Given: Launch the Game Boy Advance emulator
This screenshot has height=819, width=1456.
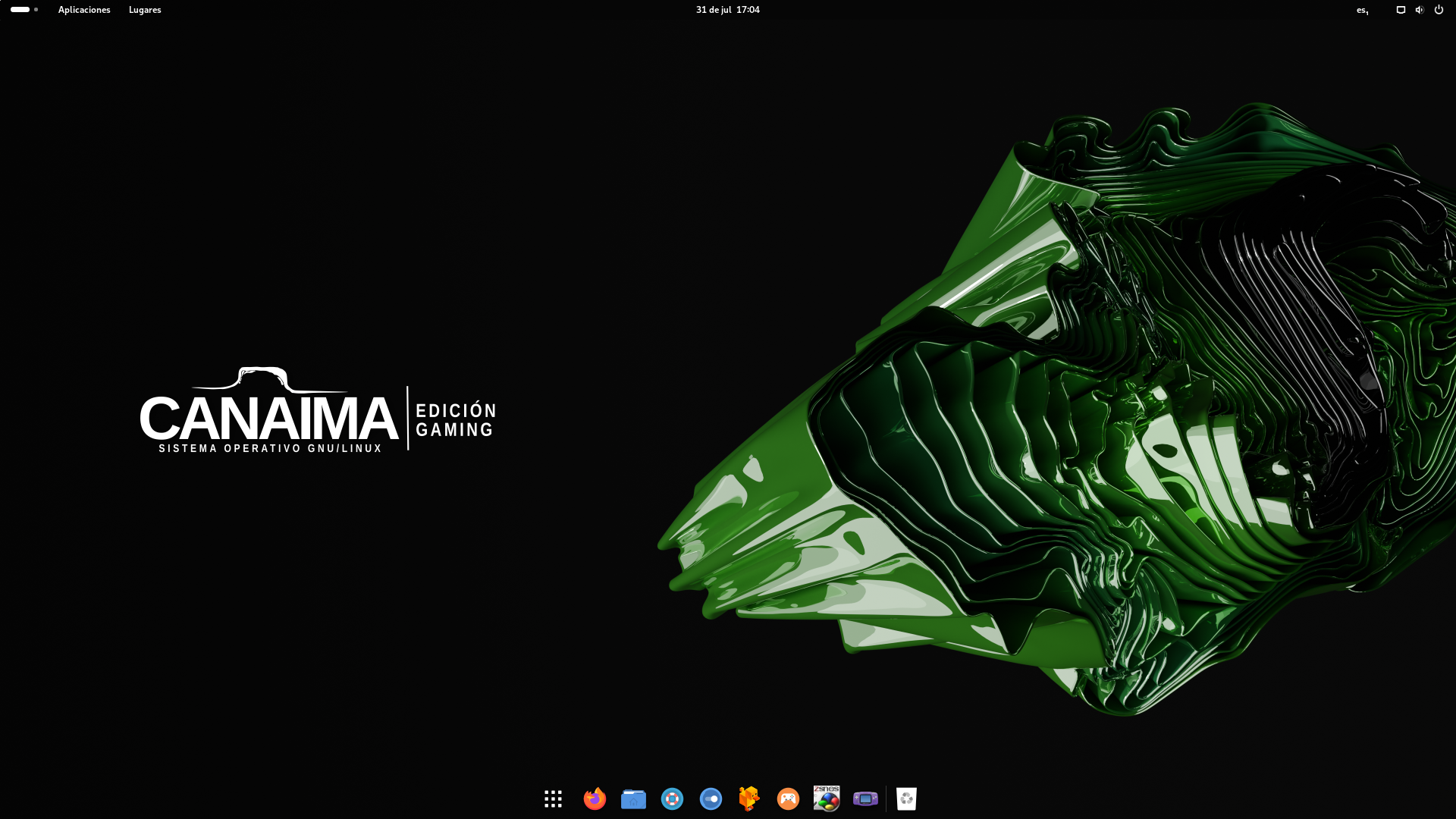Looking at the screenshot, I should 865,799.
